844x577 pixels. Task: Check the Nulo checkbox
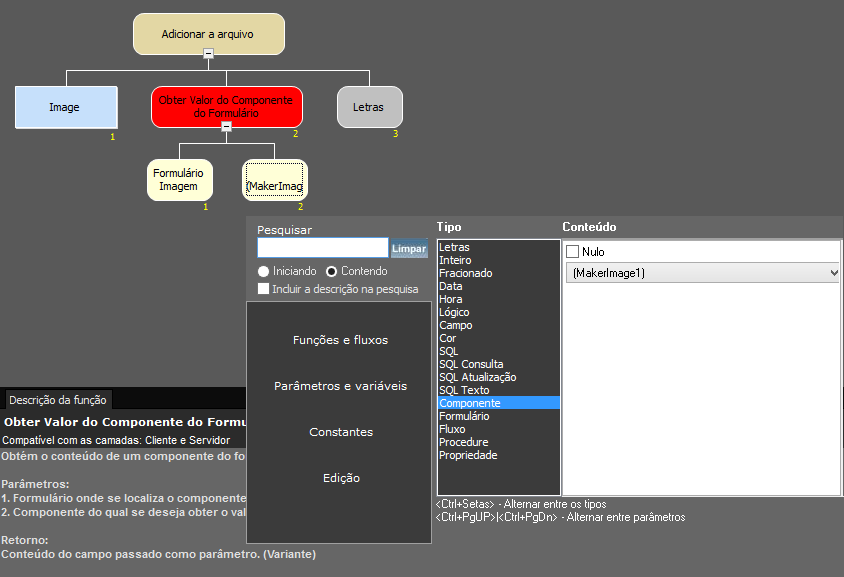[573, 252]
